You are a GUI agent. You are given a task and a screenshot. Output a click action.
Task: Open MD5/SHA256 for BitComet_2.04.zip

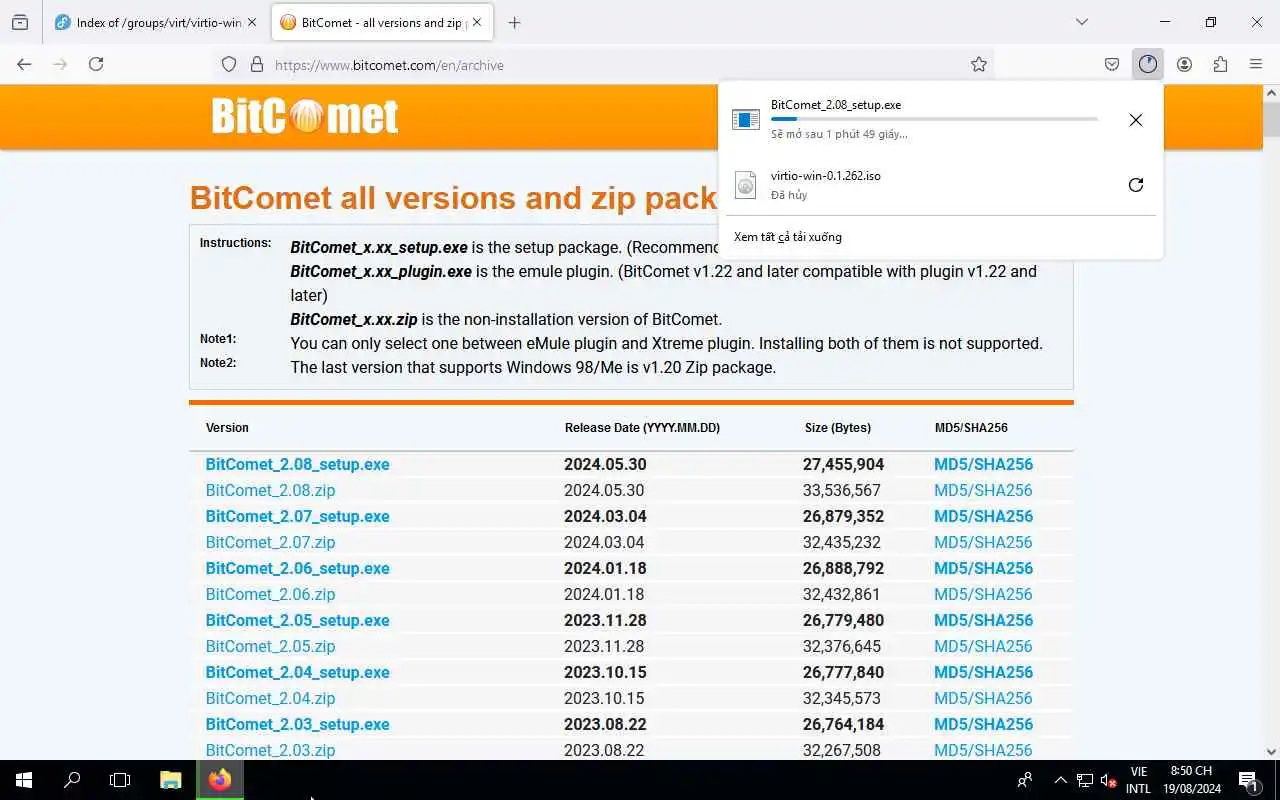983,698
